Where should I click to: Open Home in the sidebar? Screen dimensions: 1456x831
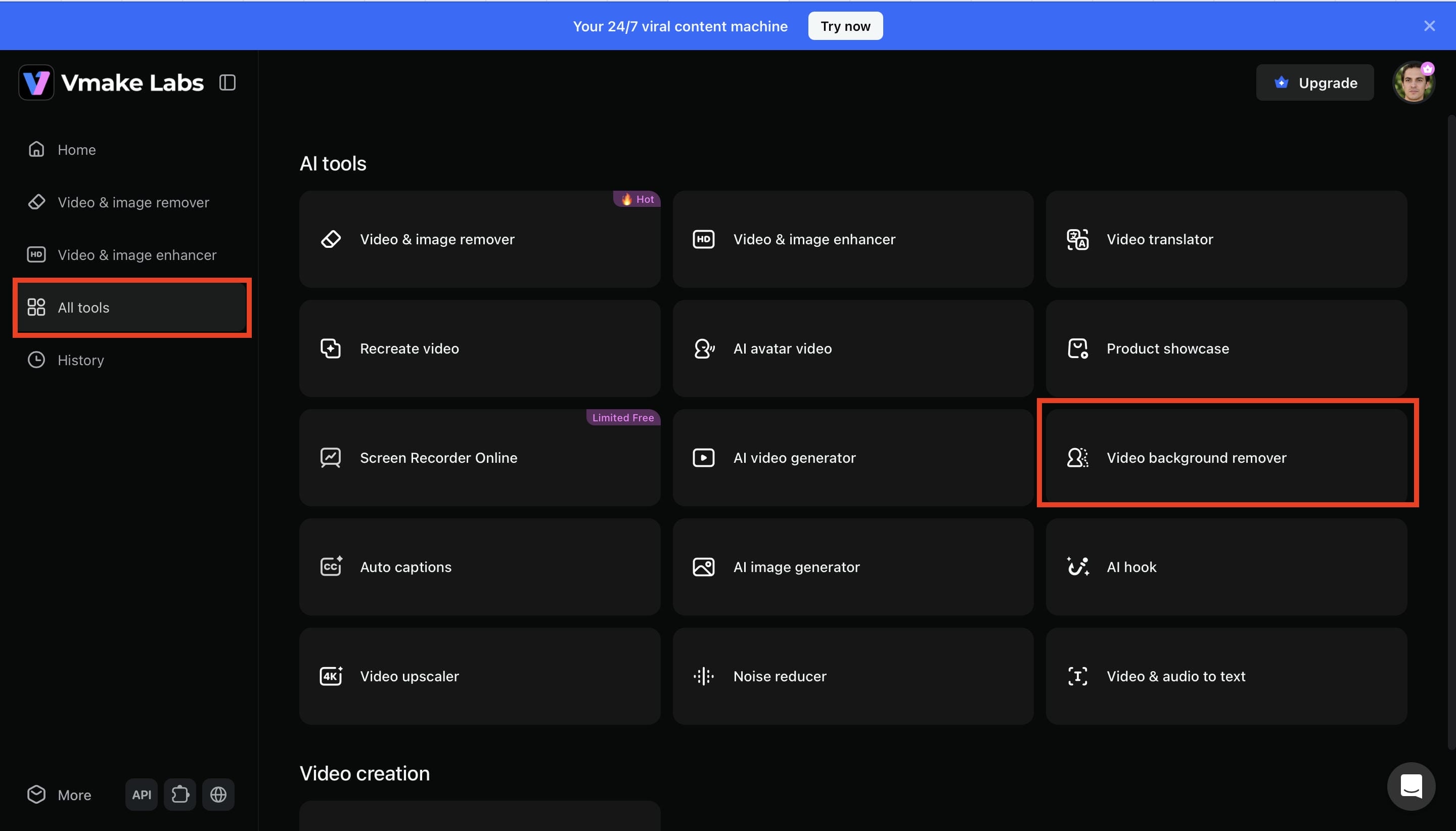click(131, 150)
